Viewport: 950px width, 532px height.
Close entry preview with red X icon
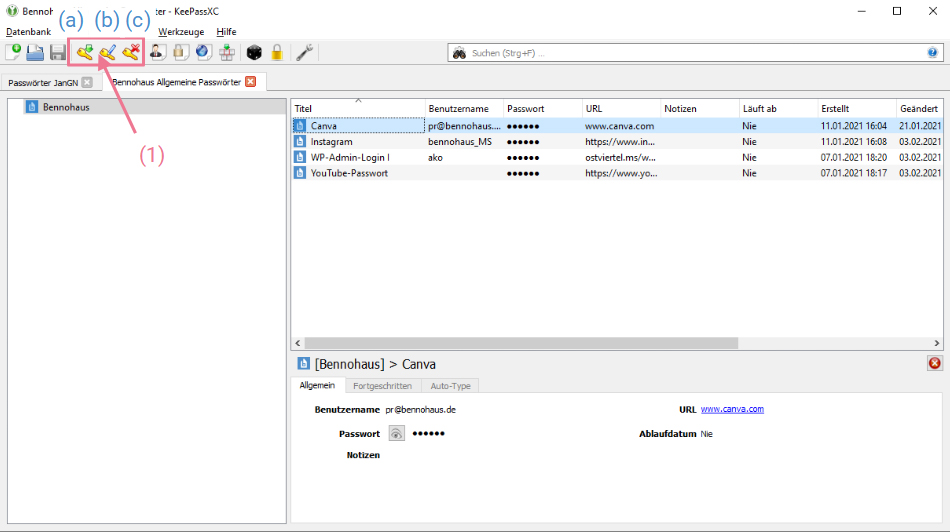935,363
